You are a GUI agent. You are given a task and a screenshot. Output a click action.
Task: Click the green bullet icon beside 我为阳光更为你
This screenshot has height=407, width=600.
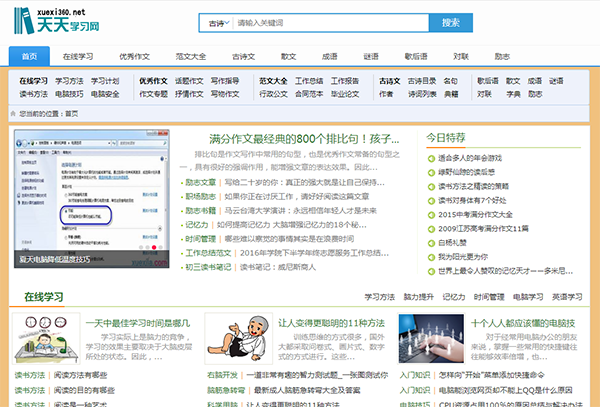(431, 257)
